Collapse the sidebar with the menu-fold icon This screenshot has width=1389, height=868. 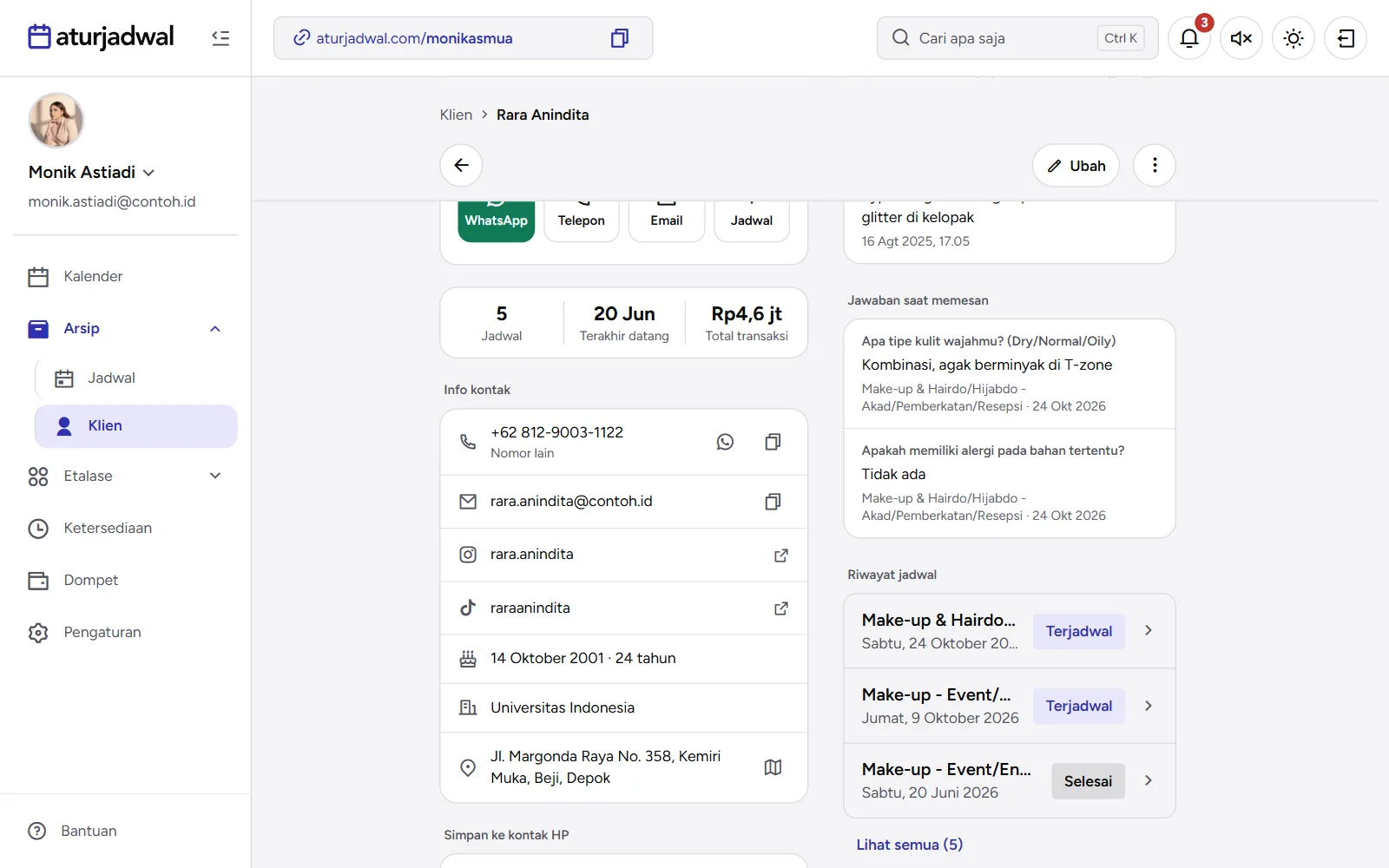221,38
